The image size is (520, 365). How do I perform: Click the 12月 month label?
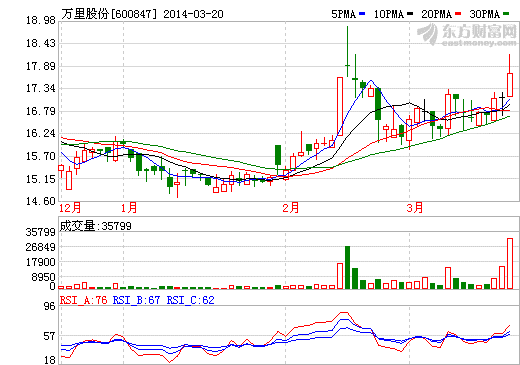click(70, 208)
